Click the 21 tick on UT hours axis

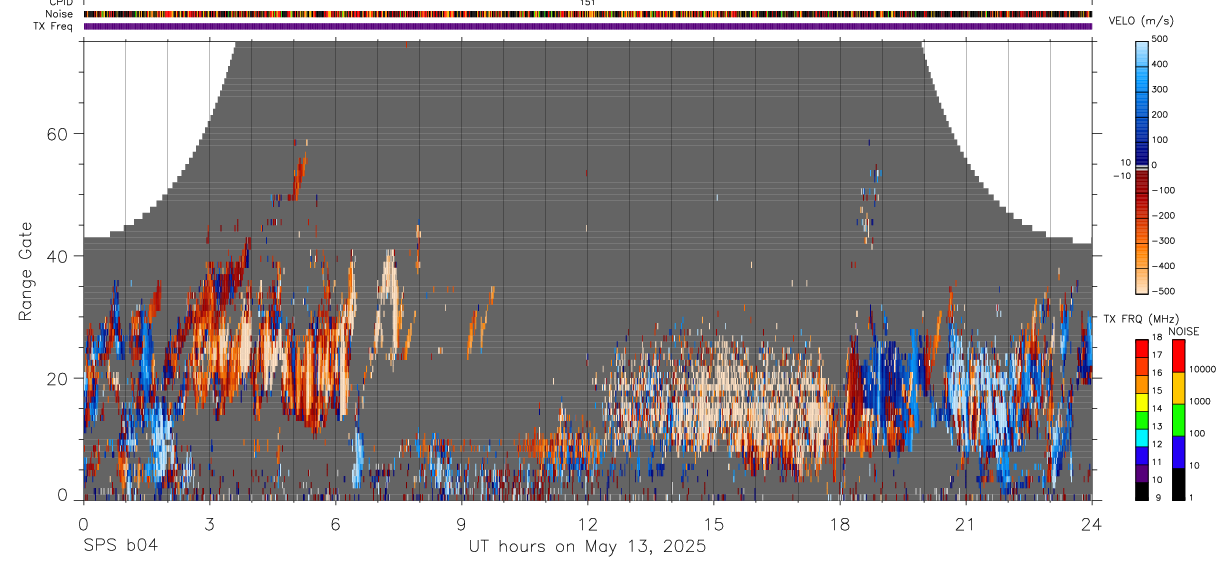point(965,524)
